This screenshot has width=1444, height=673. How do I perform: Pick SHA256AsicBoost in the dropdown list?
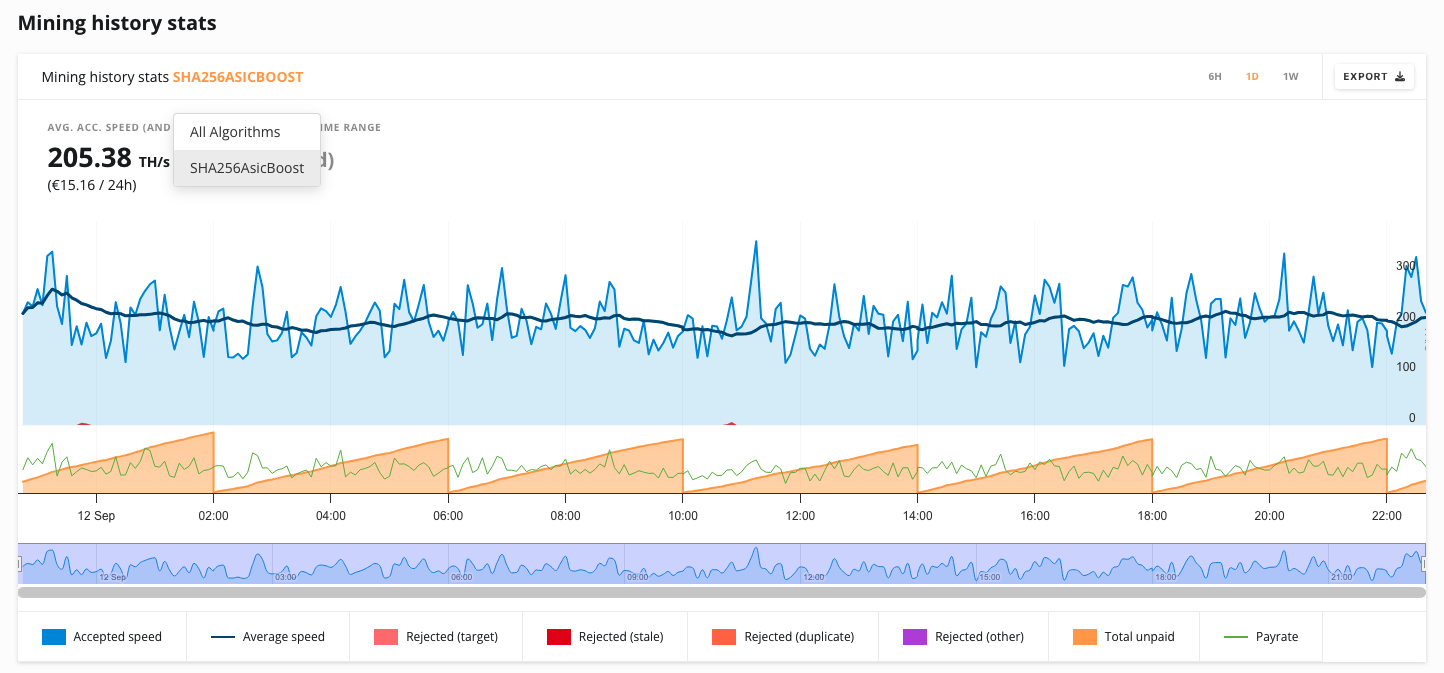[x=247, y=168]
